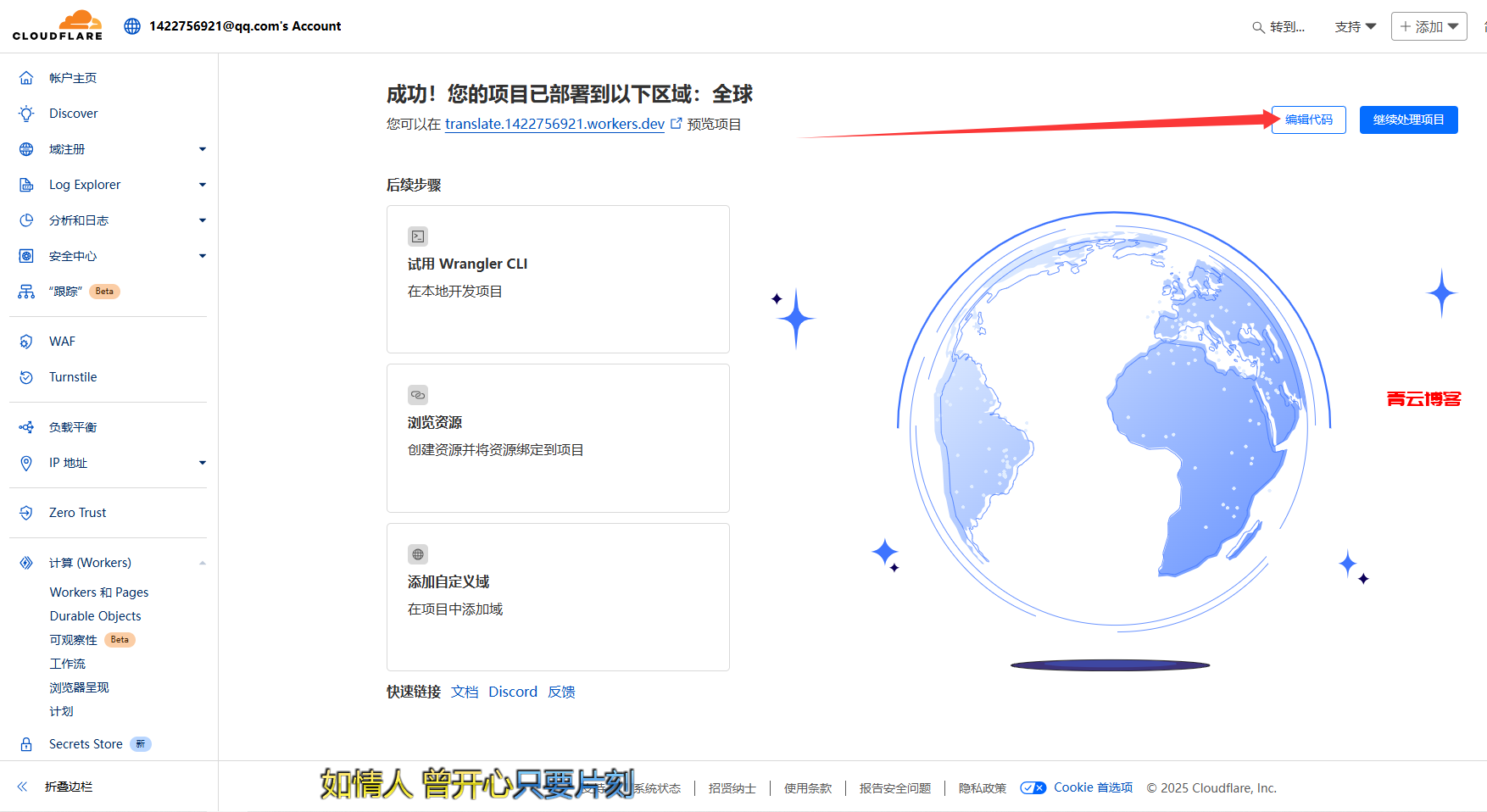This screenshot has width=1487, height=812.
Task: Click the 折叠边栏 double-chevron icon
Action: pos(22,787)
